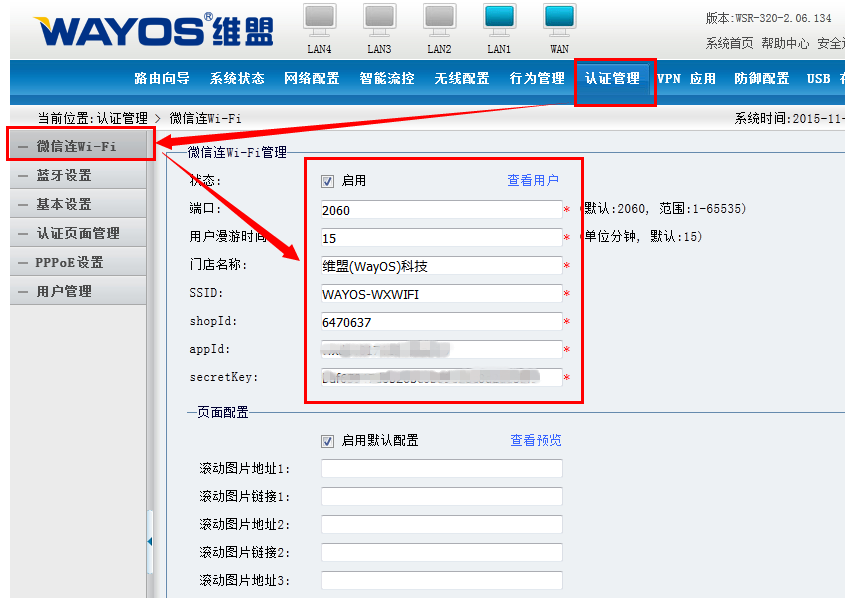This screenshot has width=845, height=598.
Task: Open the VPN menu
Action: [669, 79]
